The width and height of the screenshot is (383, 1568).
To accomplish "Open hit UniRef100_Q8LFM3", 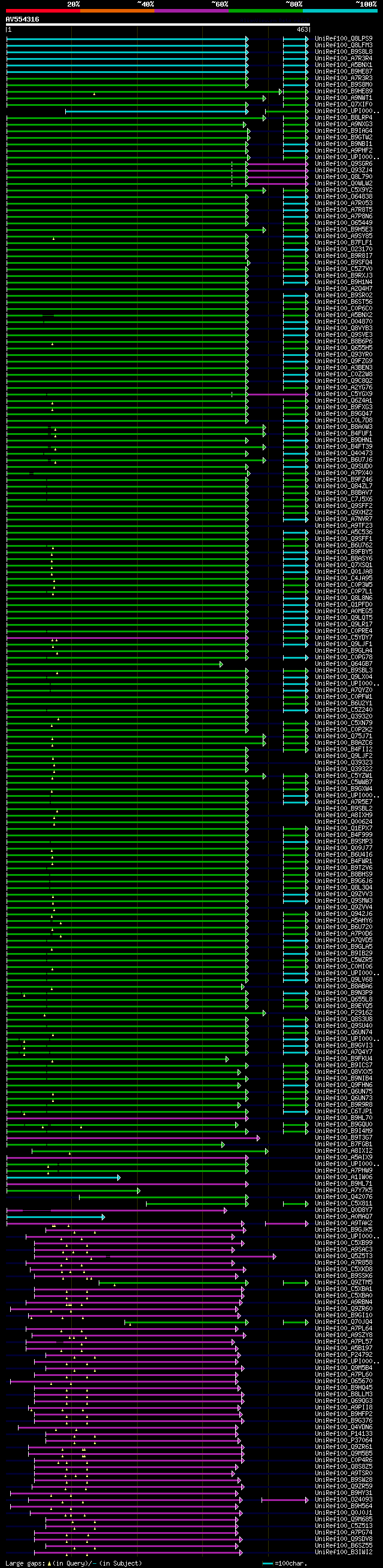I will (344, 45).
